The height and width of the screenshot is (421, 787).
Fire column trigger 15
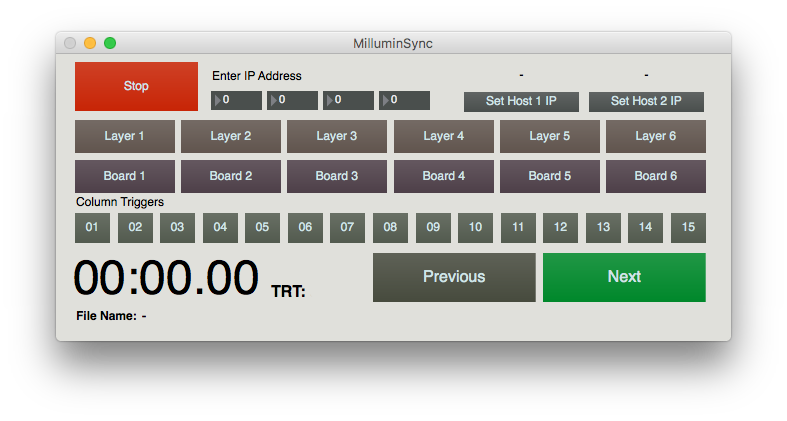click(x=688, y=228)
